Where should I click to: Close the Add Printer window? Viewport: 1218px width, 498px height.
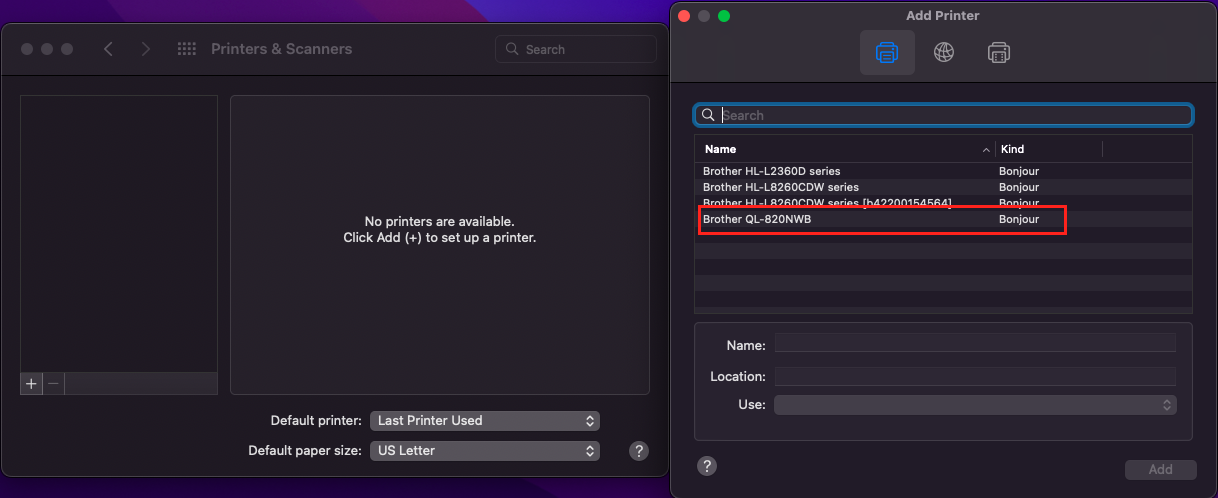coord(685,16)
